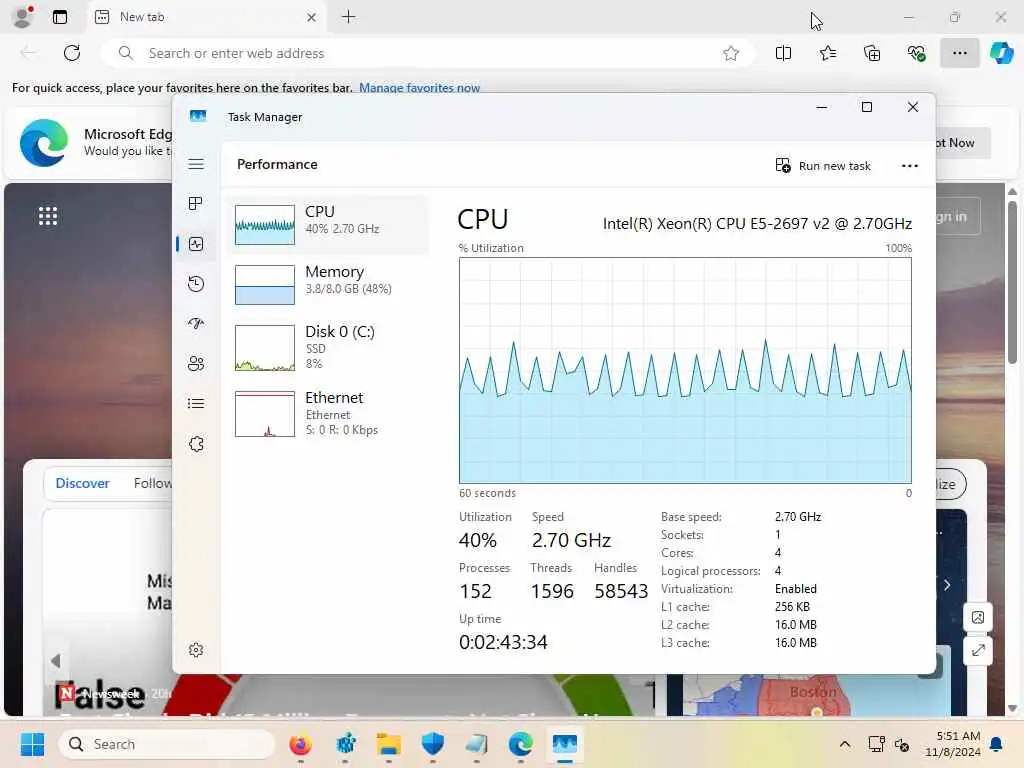
Task: Open Copilot sidebar icon in Edge
Action: [1001, 53]
